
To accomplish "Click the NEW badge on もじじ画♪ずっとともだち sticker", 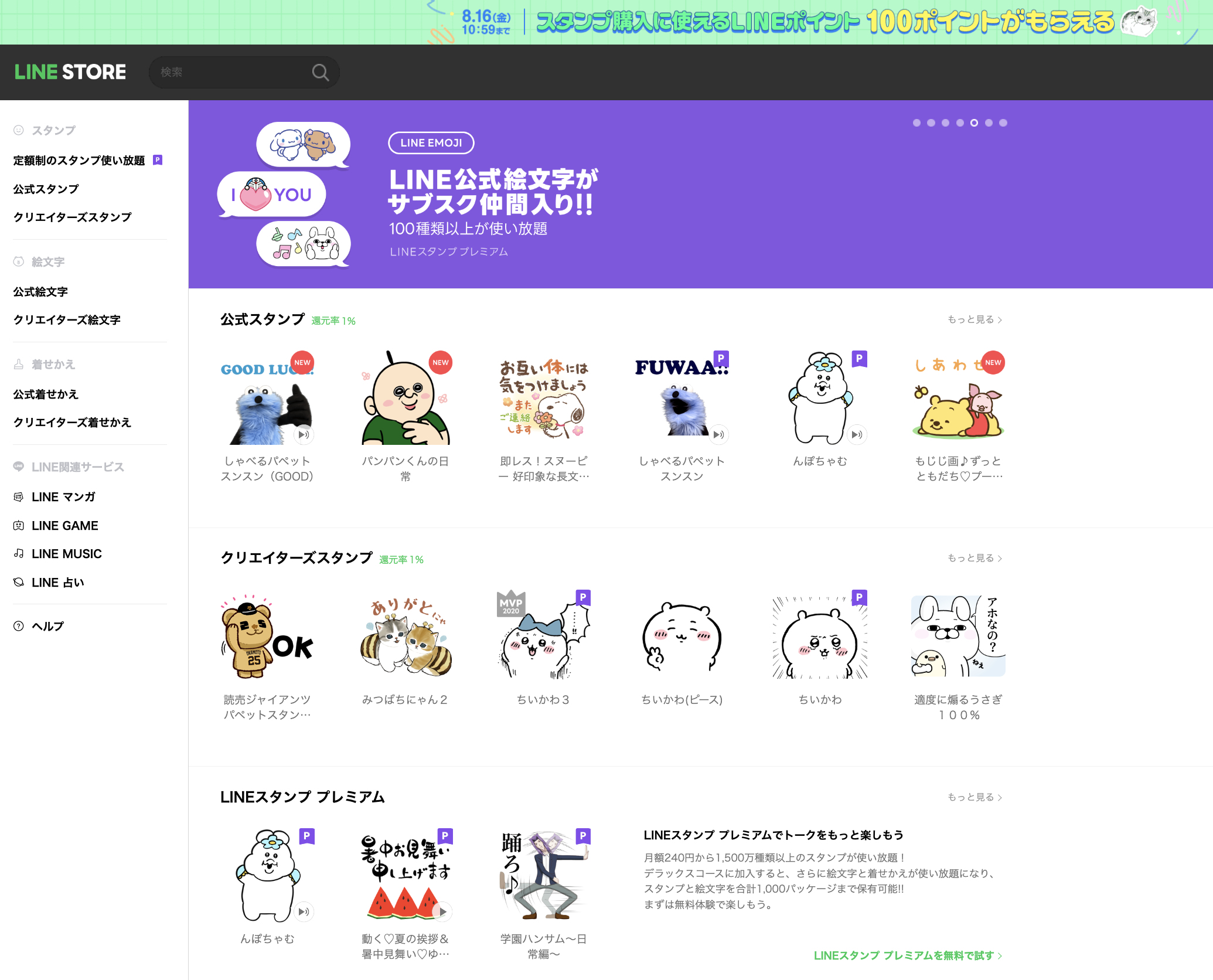I will tap(993, 362).
